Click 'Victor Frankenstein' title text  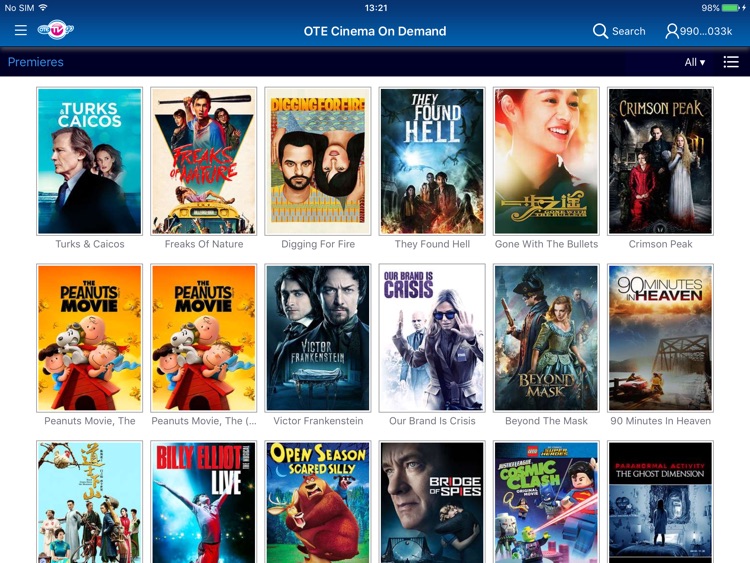[318, 421]
